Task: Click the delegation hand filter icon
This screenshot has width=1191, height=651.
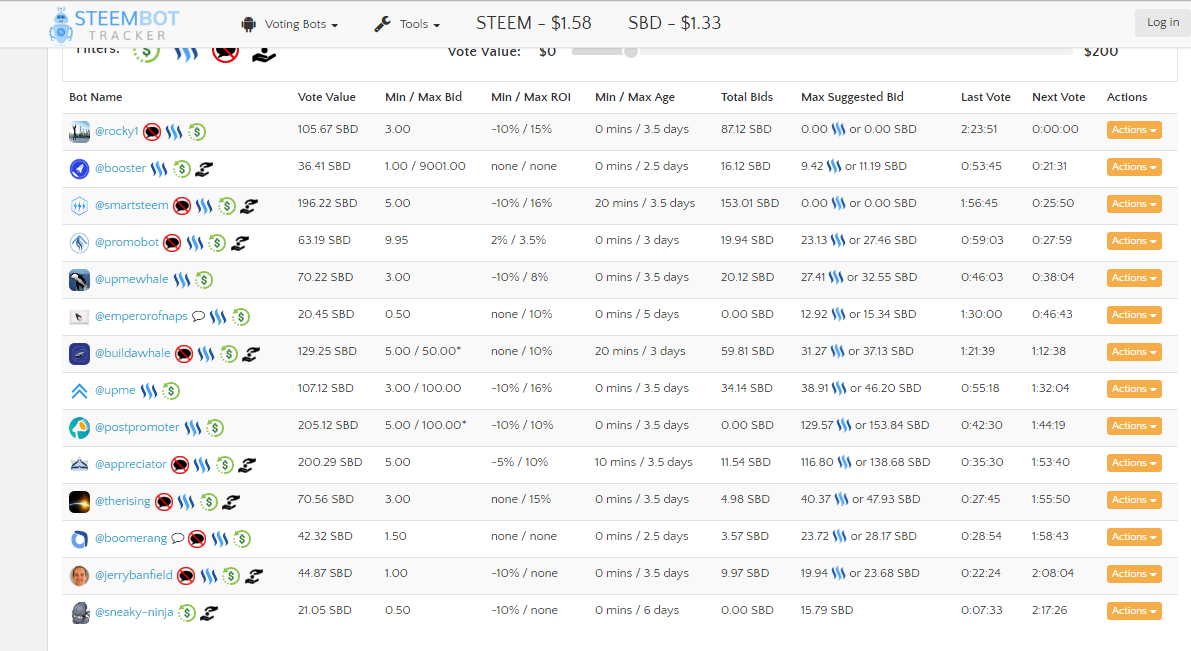Action: 264,53
